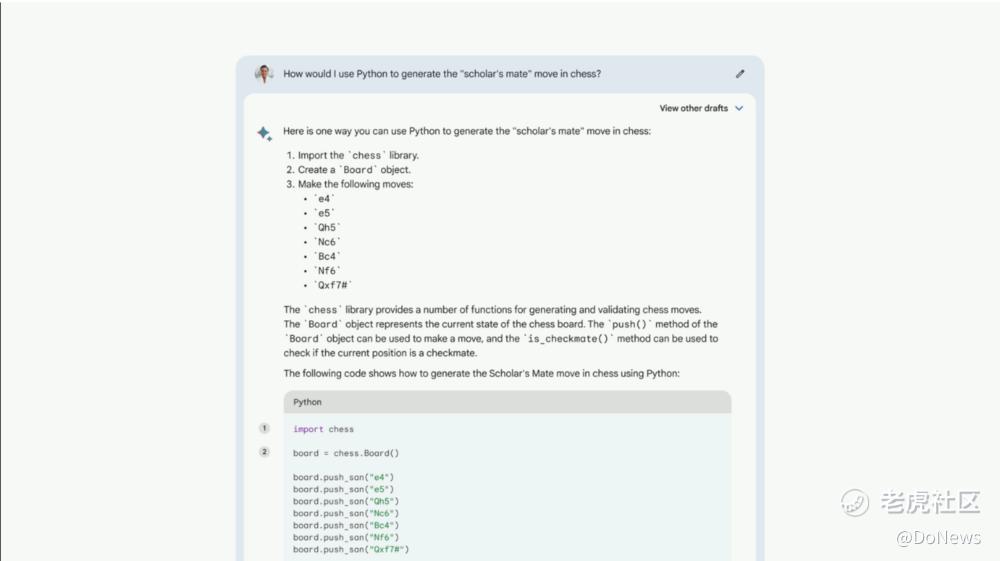Click the "import chess" code line
This screenshot has width=1000, height=561.
[323, 429]
